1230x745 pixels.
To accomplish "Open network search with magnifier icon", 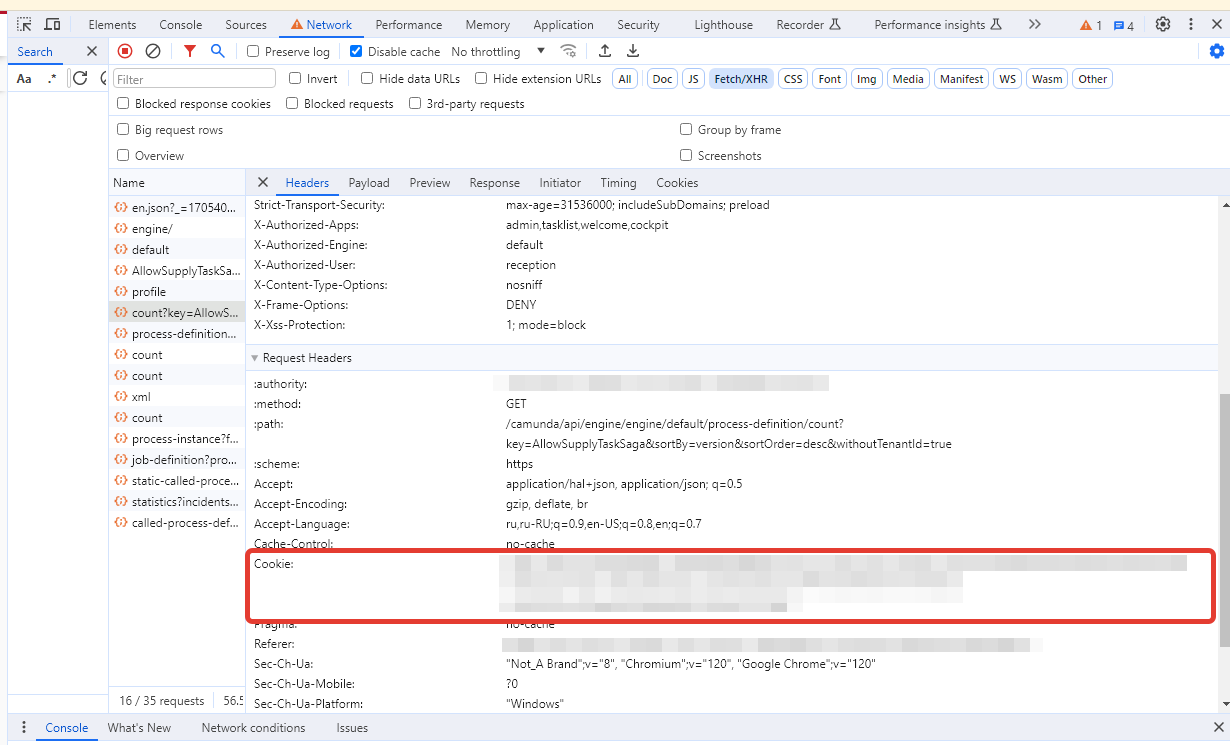I will [217, 51].
